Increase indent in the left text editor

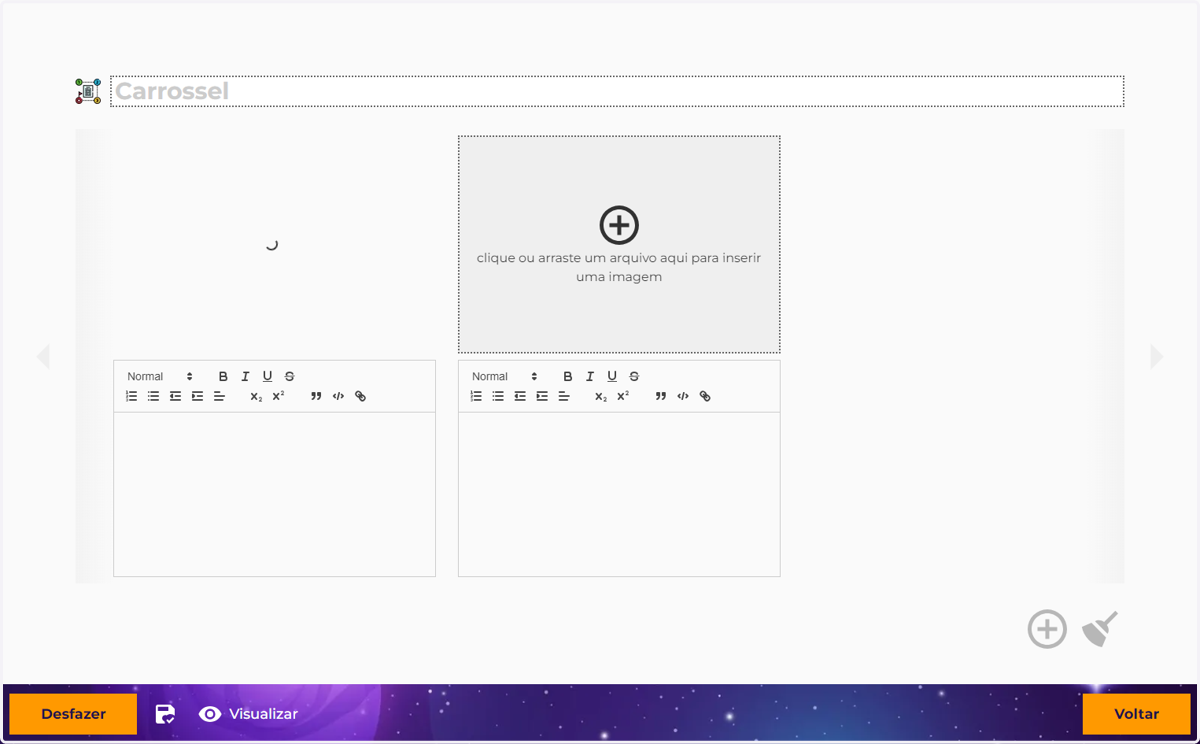coord(197,396)
